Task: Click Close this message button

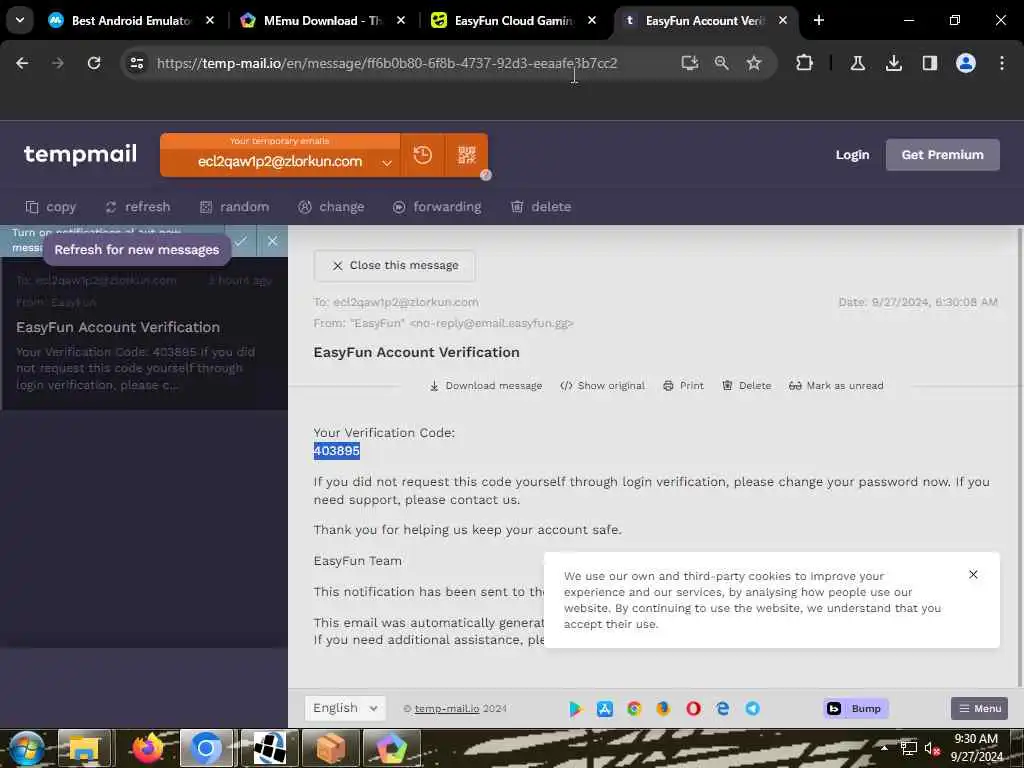Action: tap(394, 266)
